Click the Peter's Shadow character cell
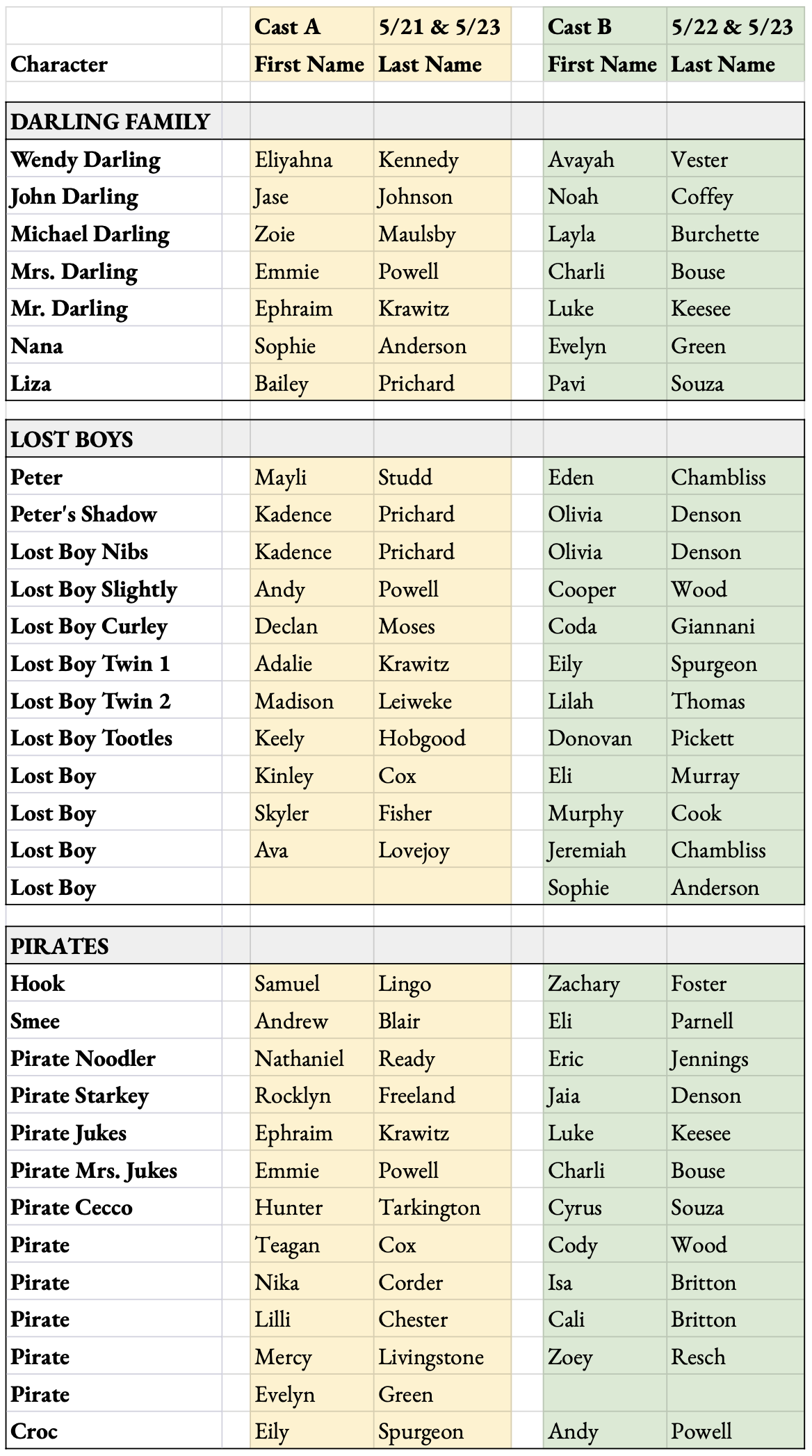This screenshot has height=1456, width=812. [83, 515]
